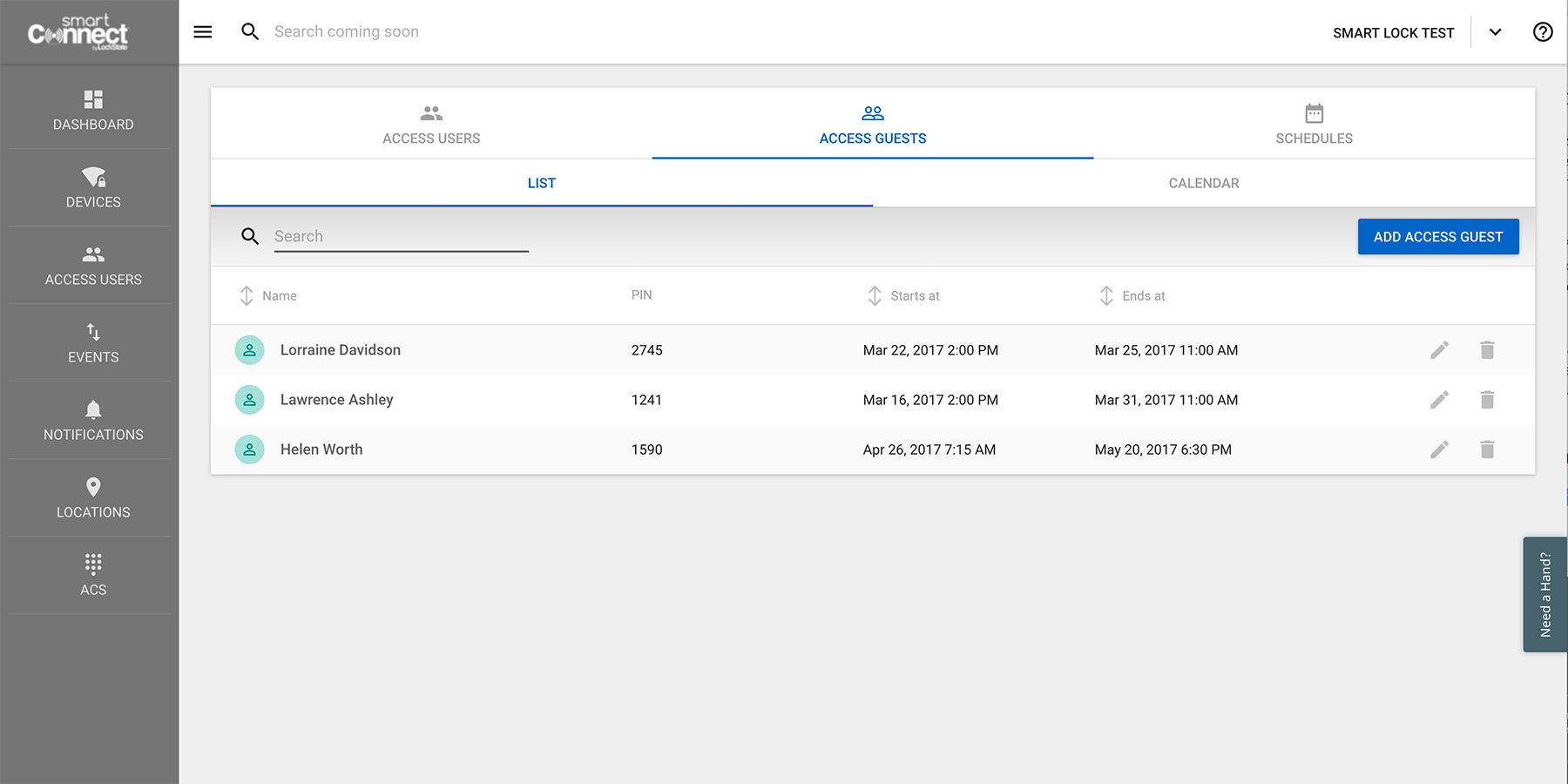Click the name Helen Worth
Image resolution: width=1568 pixels, height=784 pixels.
click(x=321, y=449)
